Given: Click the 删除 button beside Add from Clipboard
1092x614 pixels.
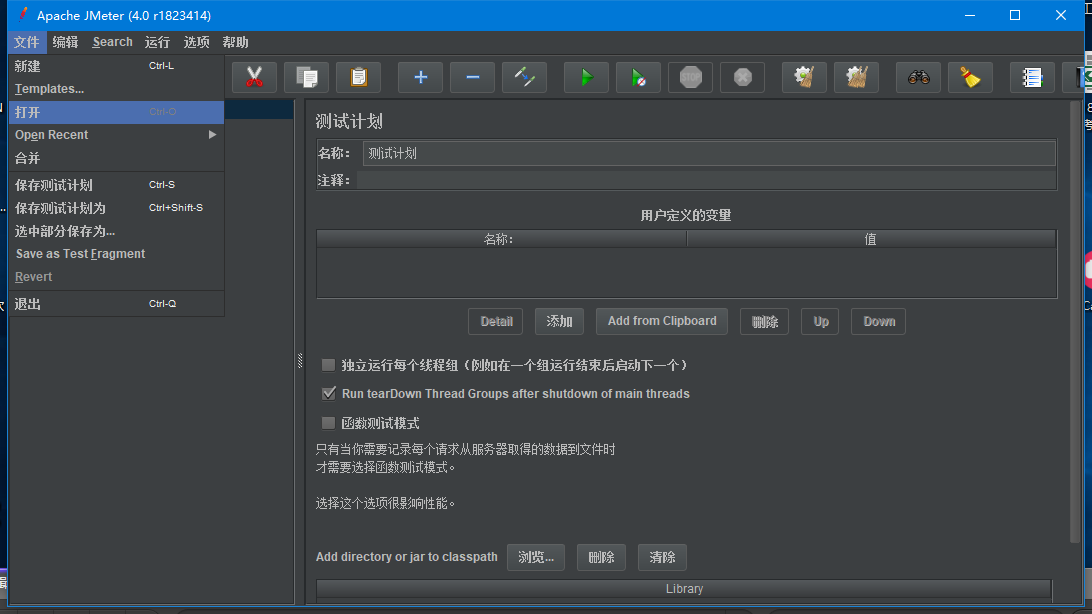Looking at the screenshot, I should point(764,322).
